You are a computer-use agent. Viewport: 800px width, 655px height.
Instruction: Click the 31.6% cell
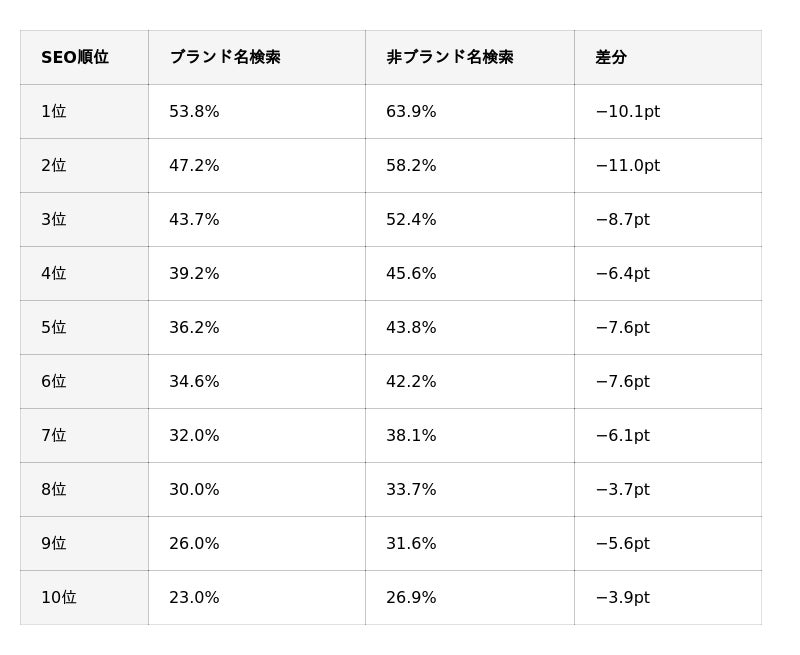tap(469, 543)
